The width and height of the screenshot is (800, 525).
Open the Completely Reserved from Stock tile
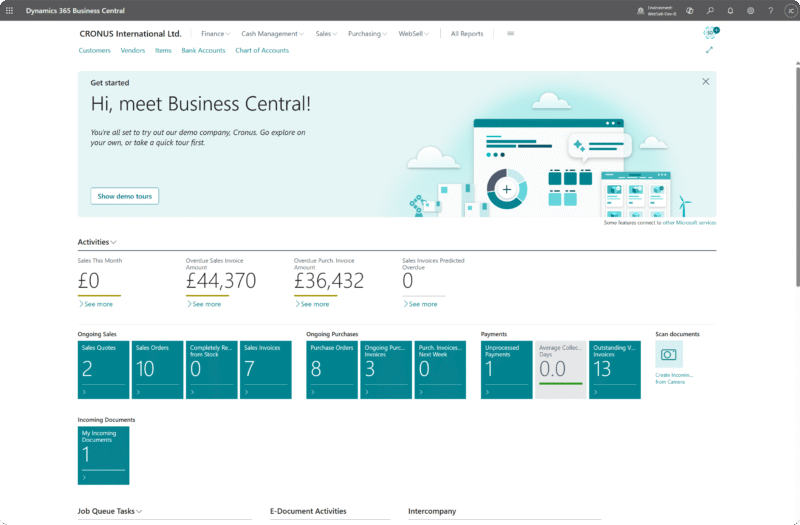pyautogui.click(x=212, y=370)
